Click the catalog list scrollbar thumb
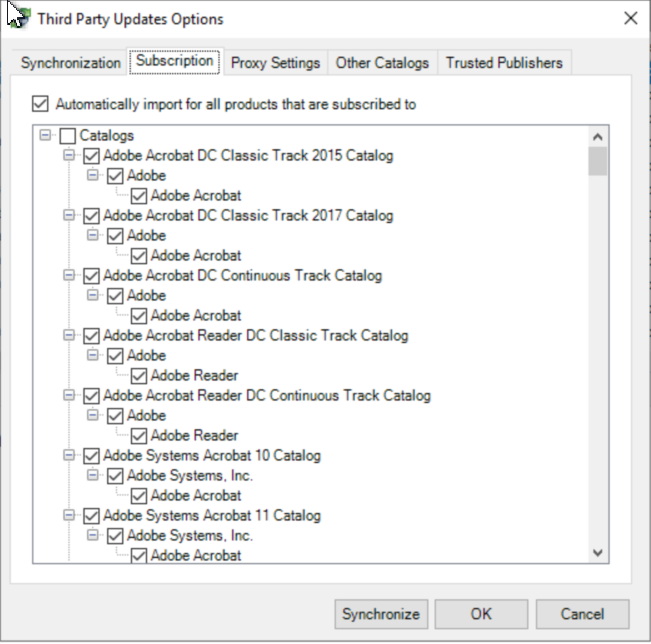 click(x=598, y=161)
